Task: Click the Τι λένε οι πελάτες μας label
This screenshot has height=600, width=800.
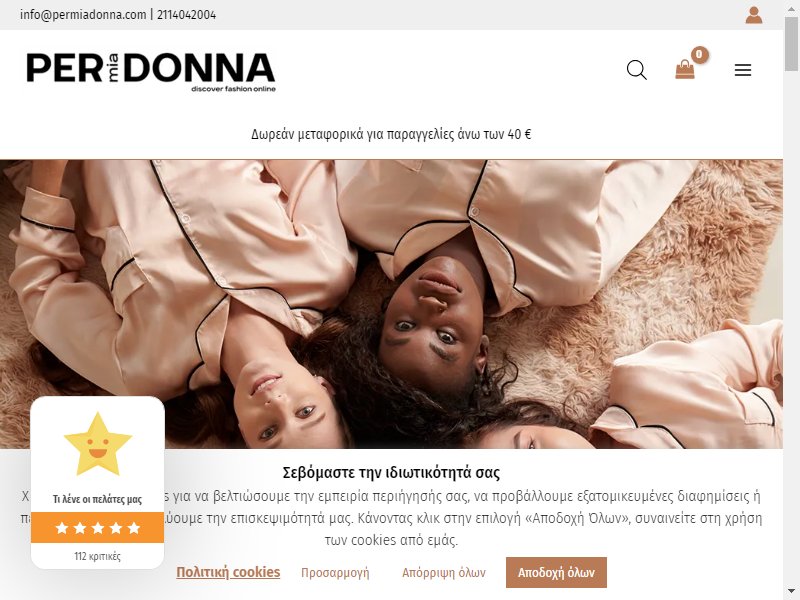Action: point(97,499)
